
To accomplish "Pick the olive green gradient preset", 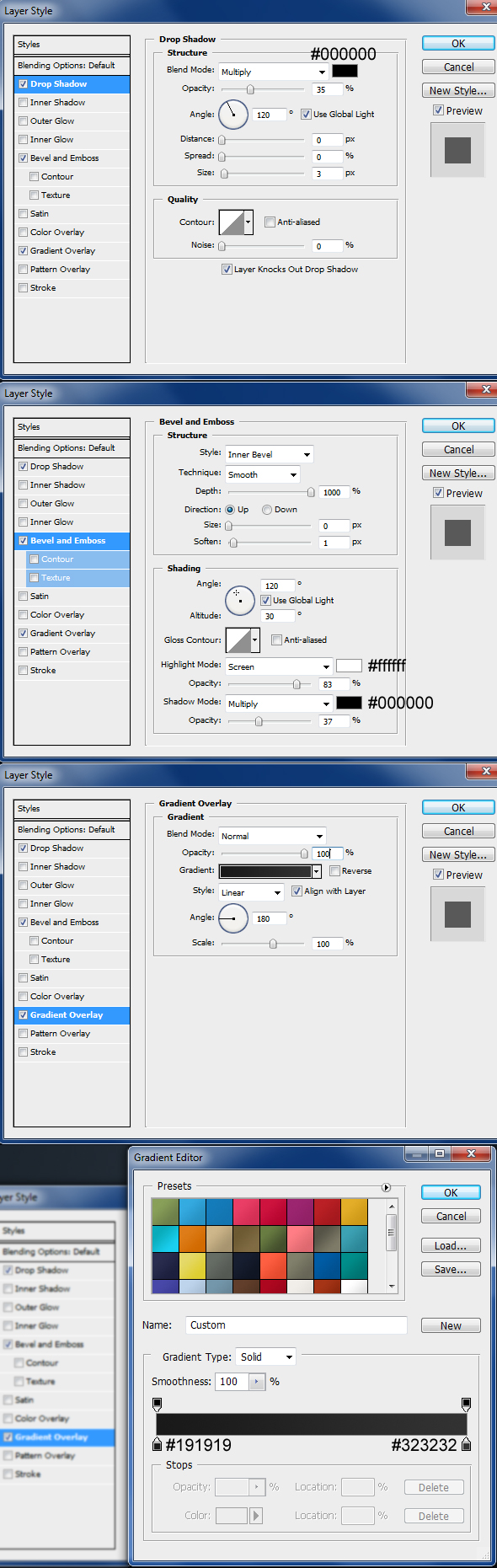I will coord(165,1212).
